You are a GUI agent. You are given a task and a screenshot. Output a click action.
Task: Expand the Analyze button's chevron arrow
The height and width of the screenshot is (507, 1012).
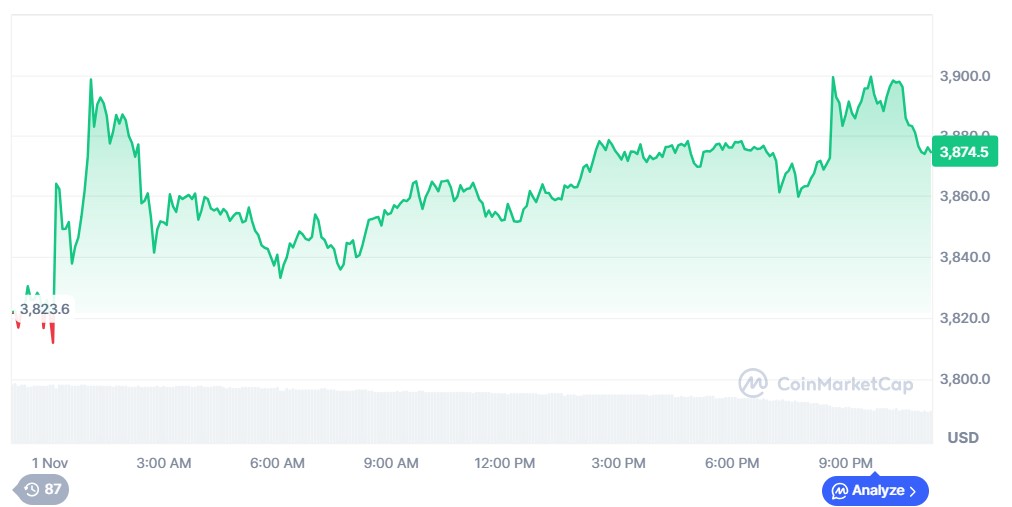(912, 491)
